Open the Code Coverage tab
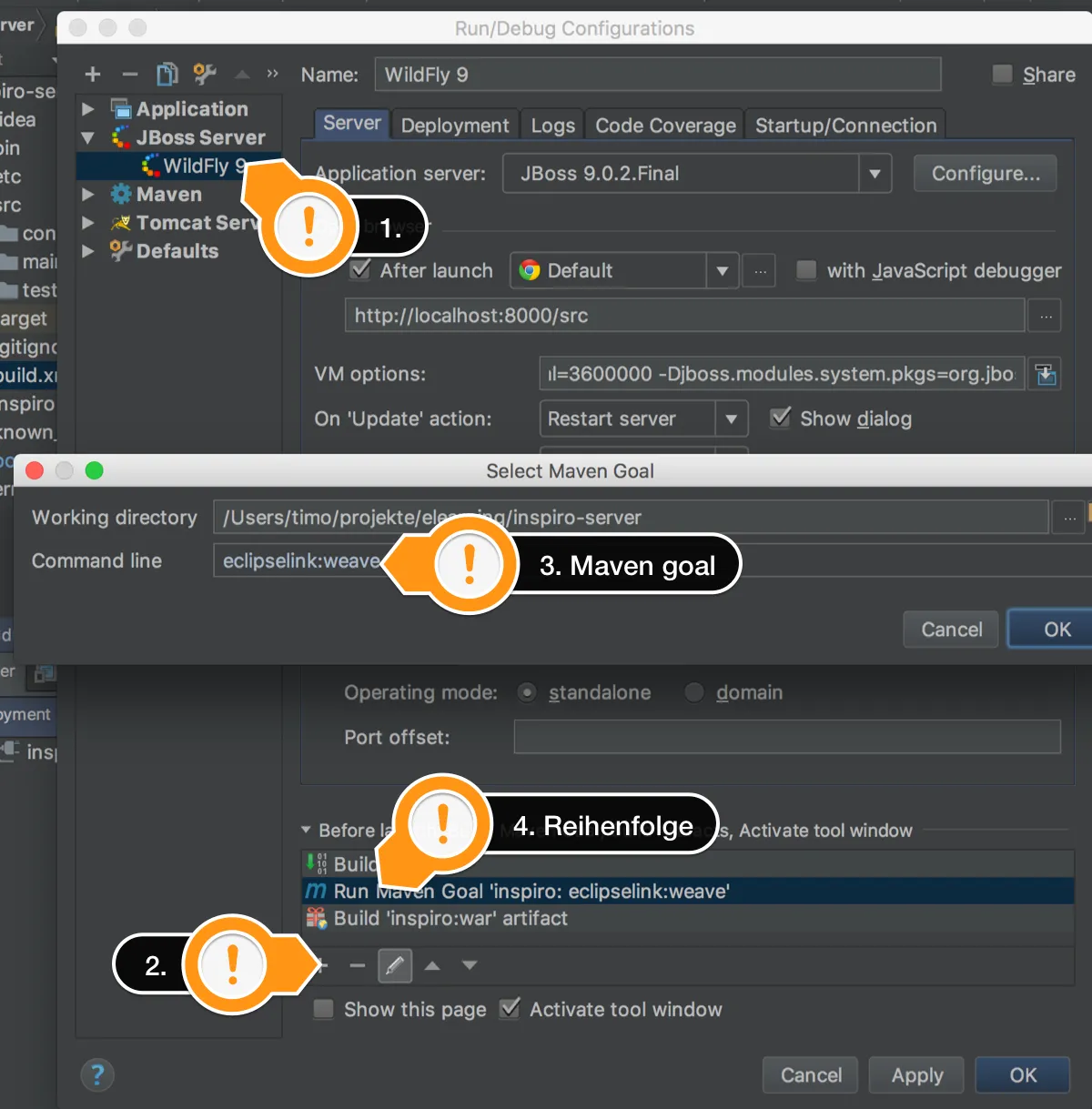 tap(665, 126)
